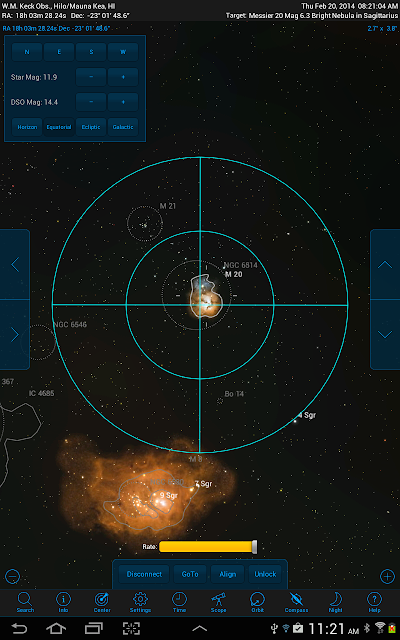
Task: Open the Orbit mode icon
Action: click(x=257, y=602)
